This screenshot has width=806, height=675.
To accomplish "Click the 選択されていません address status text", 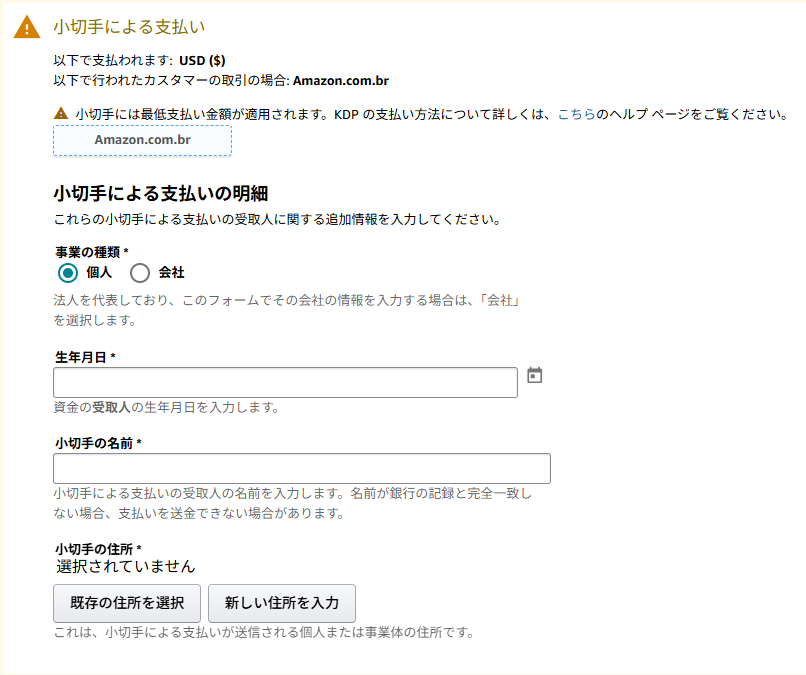I will (126, 567).
